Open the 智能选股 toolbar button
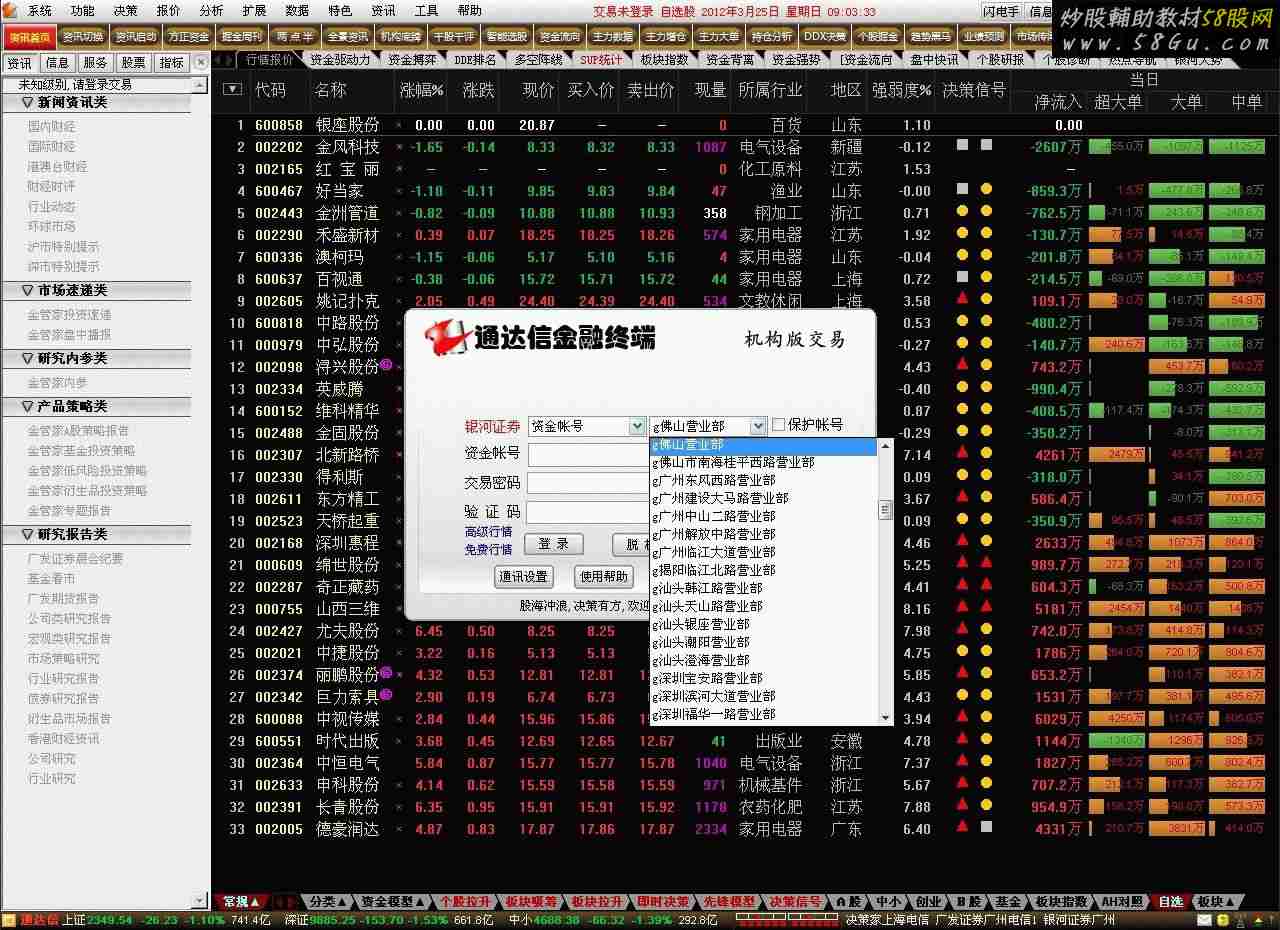 pyautogui.click(x=507, y=37)
